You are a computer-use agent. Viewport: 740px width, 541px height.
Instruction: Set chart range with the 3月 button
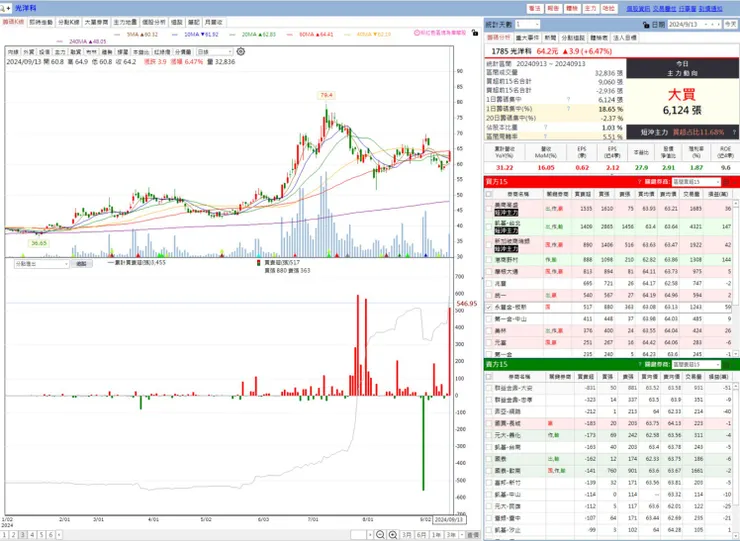coord(406,535)
